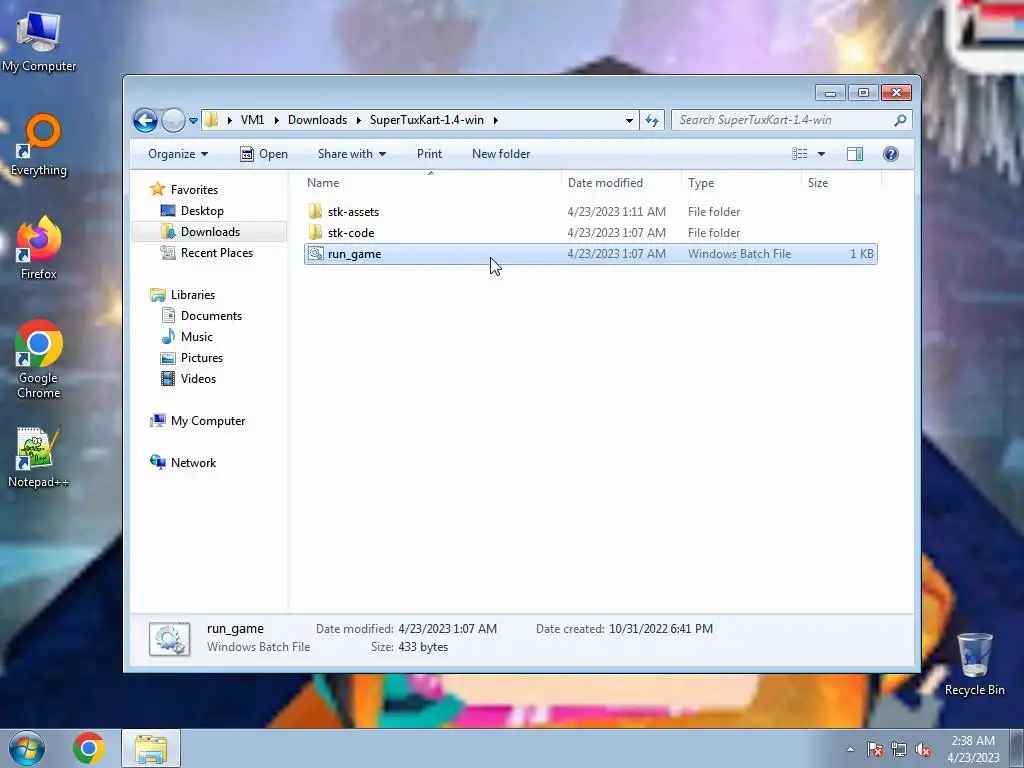Change the view using the view icon
The height and width of the screenshot is (768, 1024).
point(799,154)
